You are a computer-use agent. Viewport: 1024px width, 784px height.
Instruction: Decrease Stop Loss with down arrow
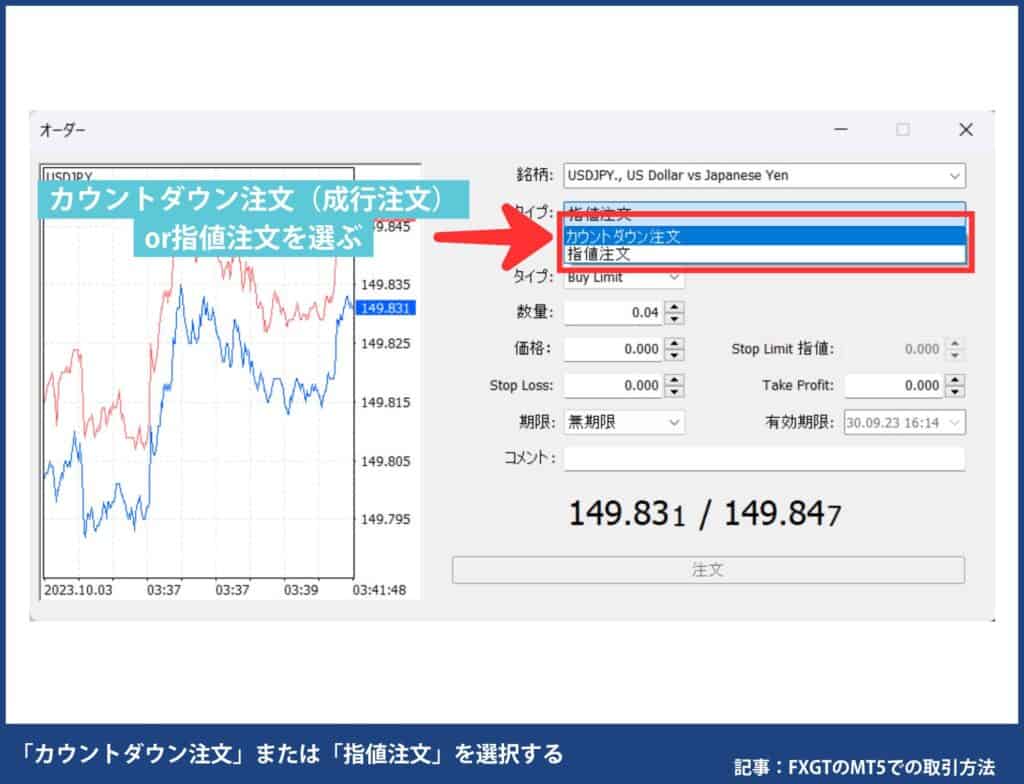[x=674, y=391]
